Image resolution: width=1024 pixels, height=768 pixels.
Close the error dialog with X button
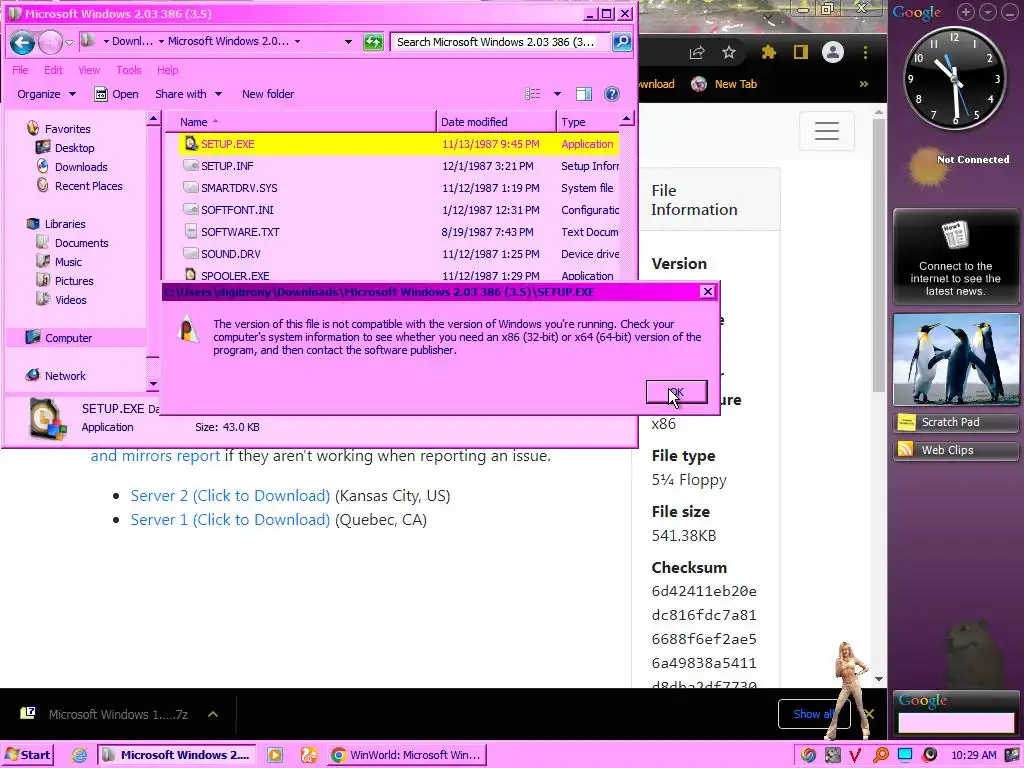pos(707,292)
